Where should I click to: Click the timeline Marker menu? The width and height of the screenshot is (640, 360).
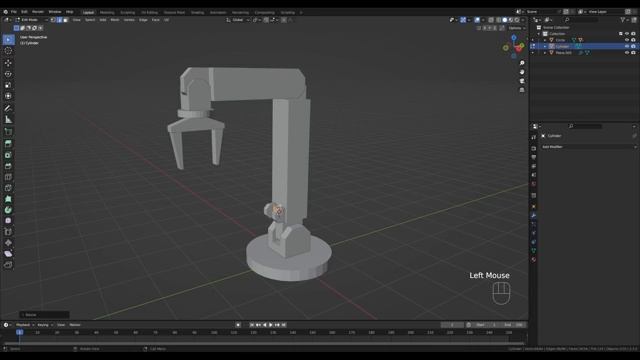point(75,325)
